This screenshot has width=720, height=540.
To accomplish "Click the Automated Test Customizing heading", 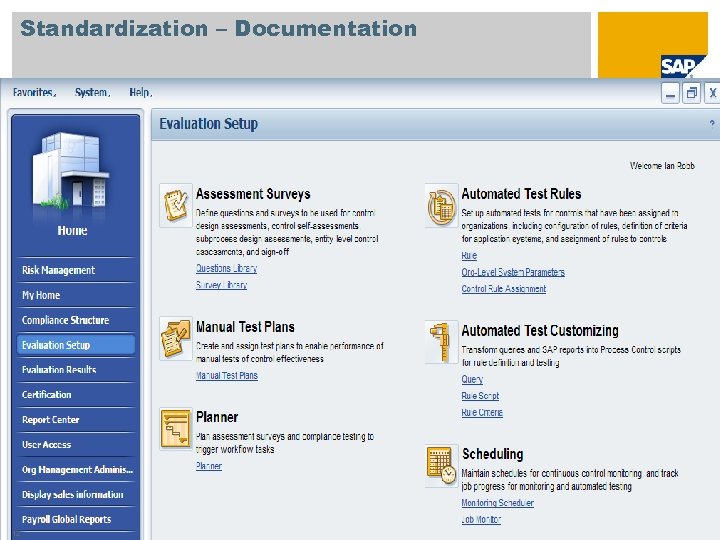I will tap(540, 331).
